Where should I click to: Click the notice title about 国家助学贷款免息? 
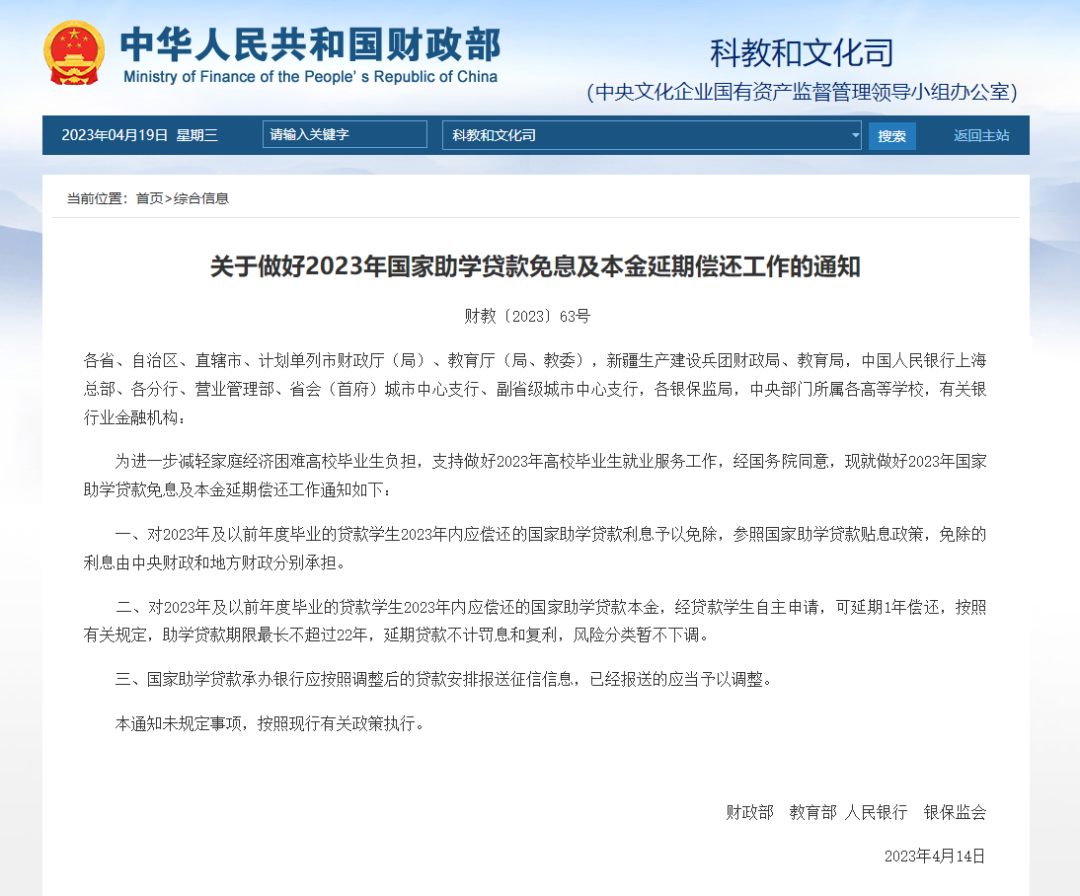click(x=535, y=267)
